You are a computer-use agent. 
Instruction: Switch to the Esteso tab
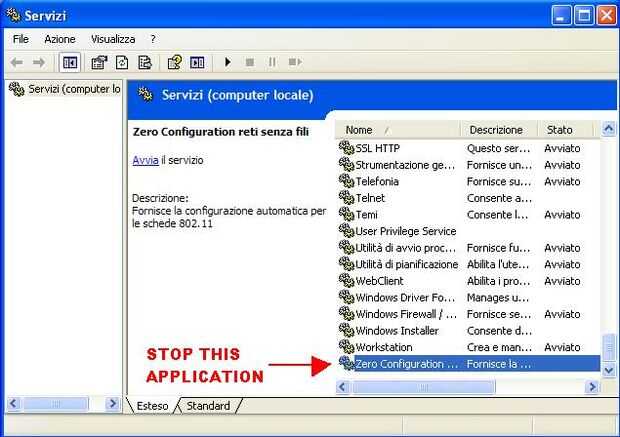coord(152,406)
